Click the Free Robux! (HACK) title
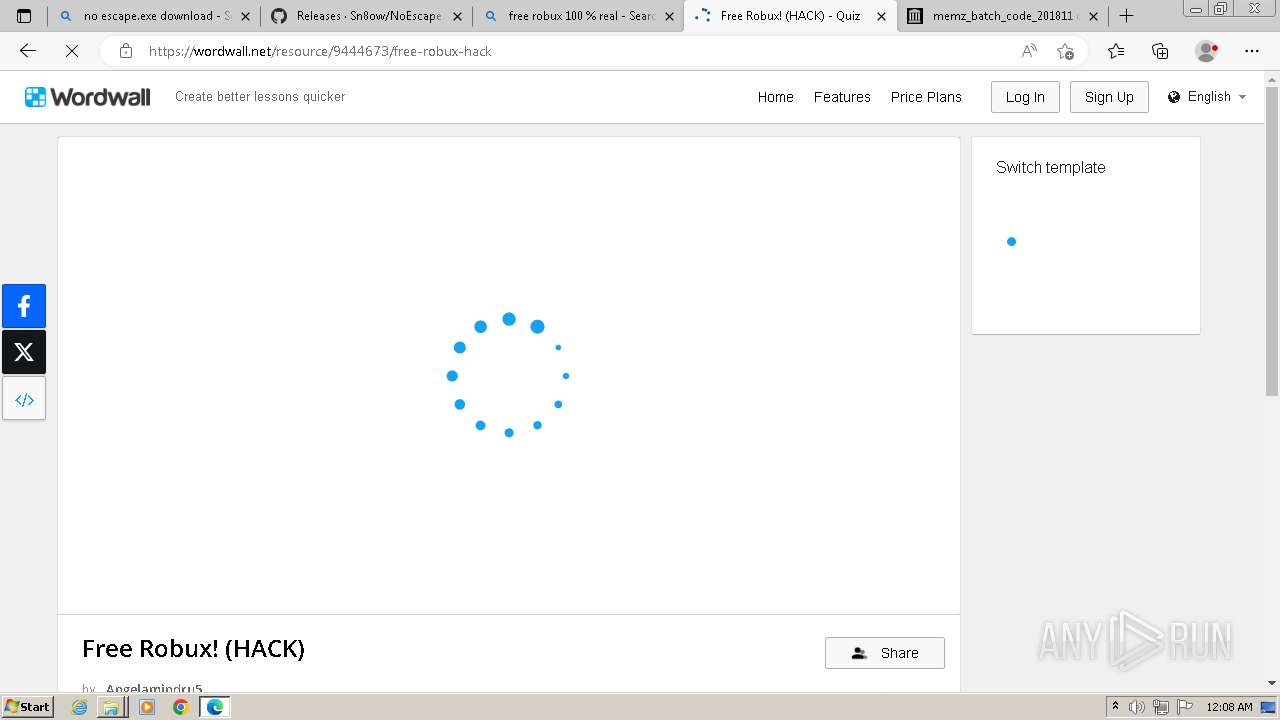The height and width of the screenshot is (720, 1280). point(193,649)
